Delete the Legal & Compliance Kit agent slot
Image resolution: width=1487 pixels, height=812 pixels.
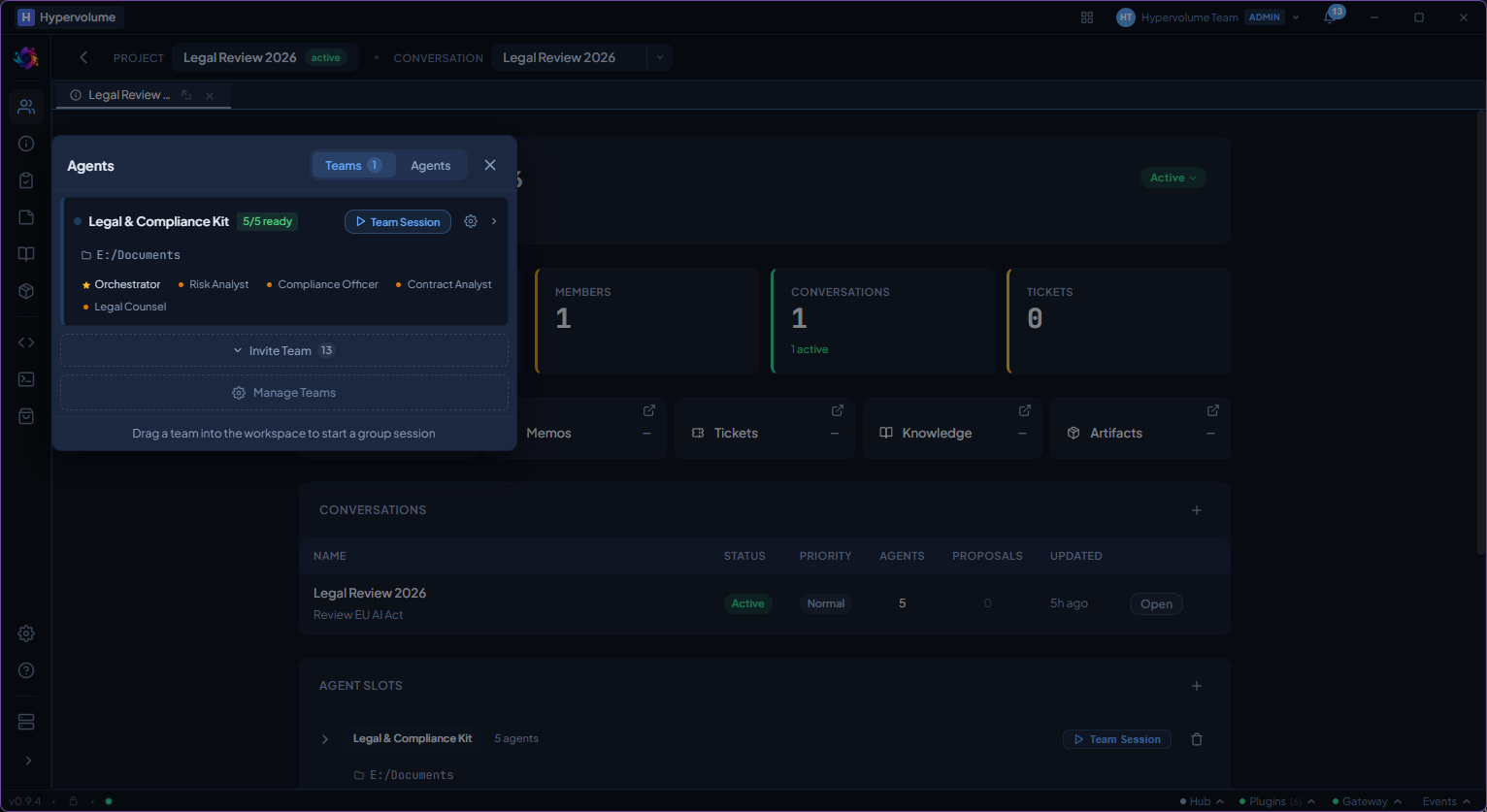[x=1197, y=739]
